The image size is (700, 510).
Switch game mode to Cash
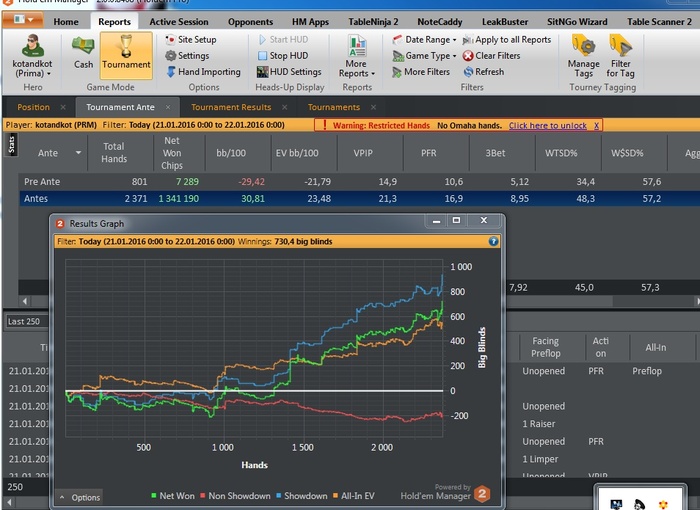pos(83,53)
